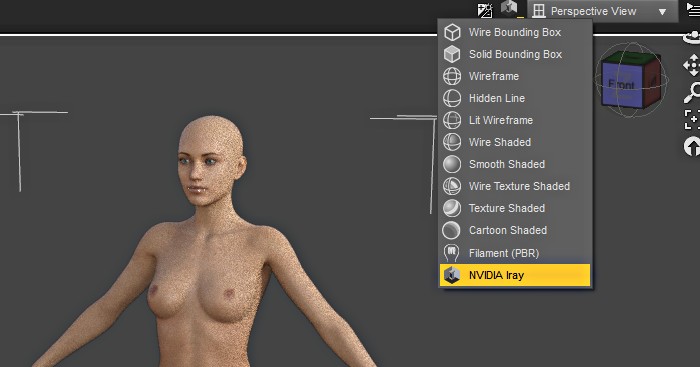Image resolution: width=700 pixels, height=367 pixels.
Task: Click the Lit Wireframe icon
Action: (x=452, y=120)
